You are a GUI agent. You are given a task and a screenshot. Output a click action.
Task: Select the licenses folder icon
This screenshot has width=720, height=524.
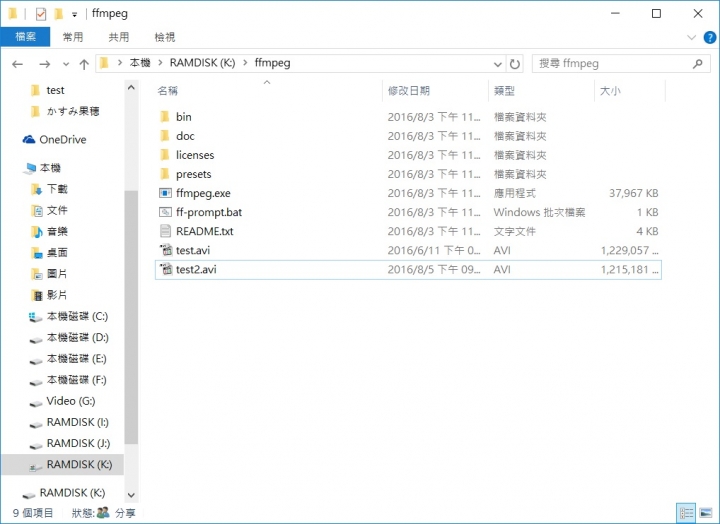[x=165, y=155]
